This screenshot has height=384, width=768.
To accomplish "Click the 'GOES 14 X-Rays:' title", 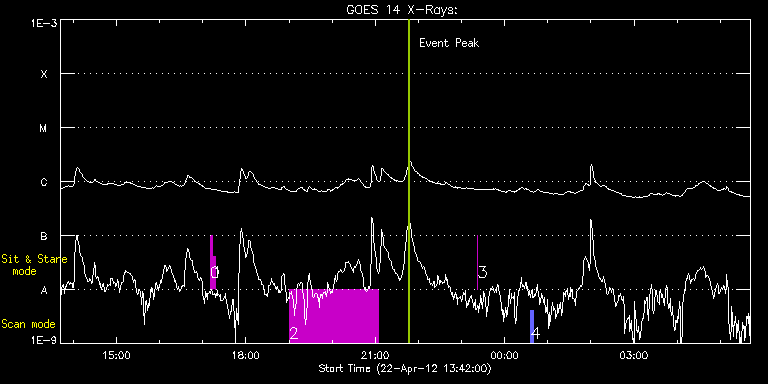I will (x=401, y=10).
